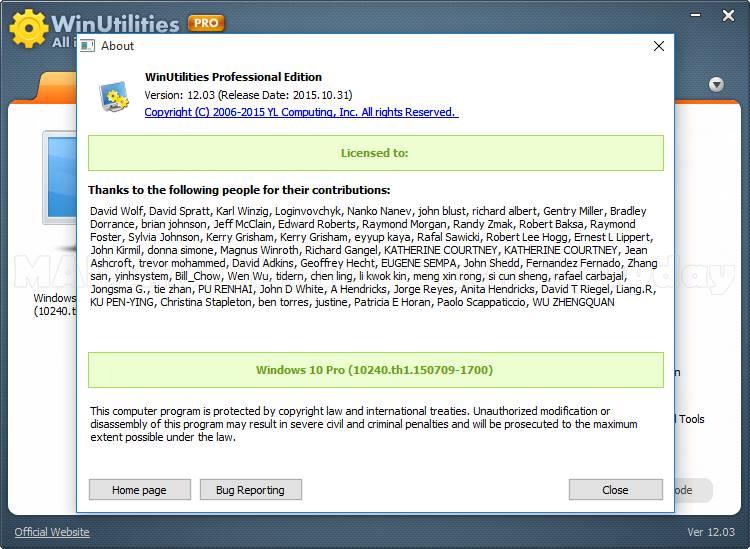Click the About title text
Viewport: 750px width, 549px height.
click(x=117, y=46)
